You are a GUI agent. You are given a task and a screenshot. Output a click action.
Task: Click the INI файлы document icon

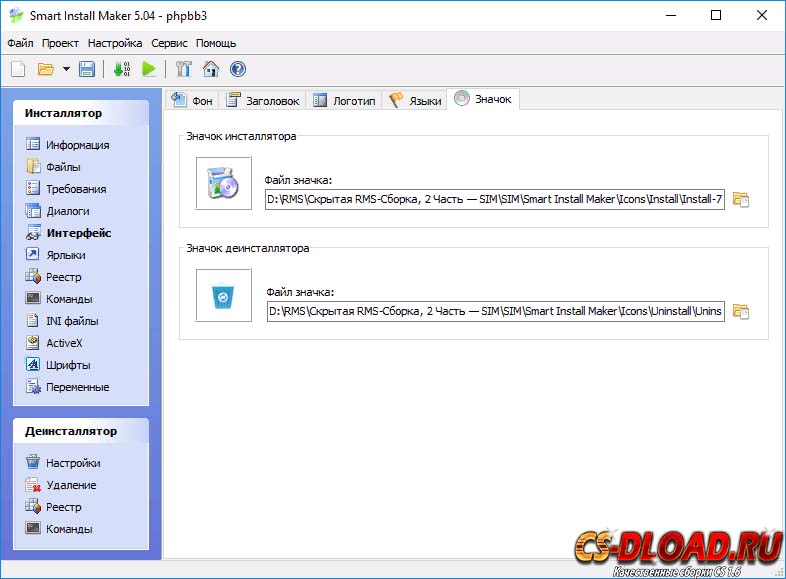pyautogui.click(x=33, y=320)
